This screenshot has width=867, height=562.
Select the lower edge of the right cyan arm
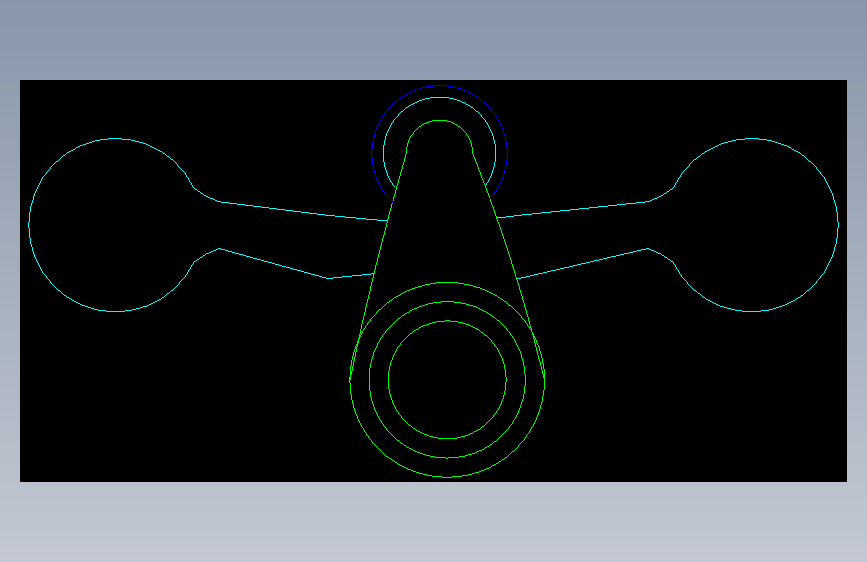pos(582,264)
